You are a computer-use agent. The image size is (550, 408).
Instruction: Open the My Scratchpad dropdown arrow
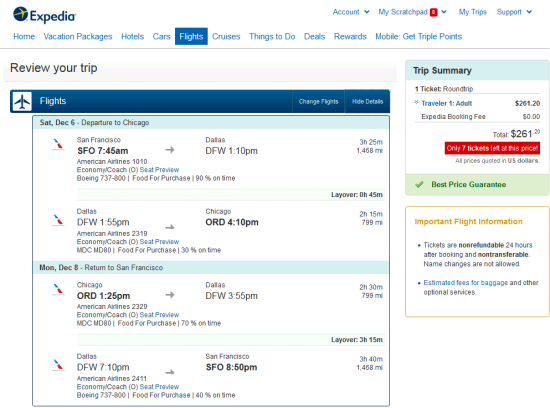(444, 12)
